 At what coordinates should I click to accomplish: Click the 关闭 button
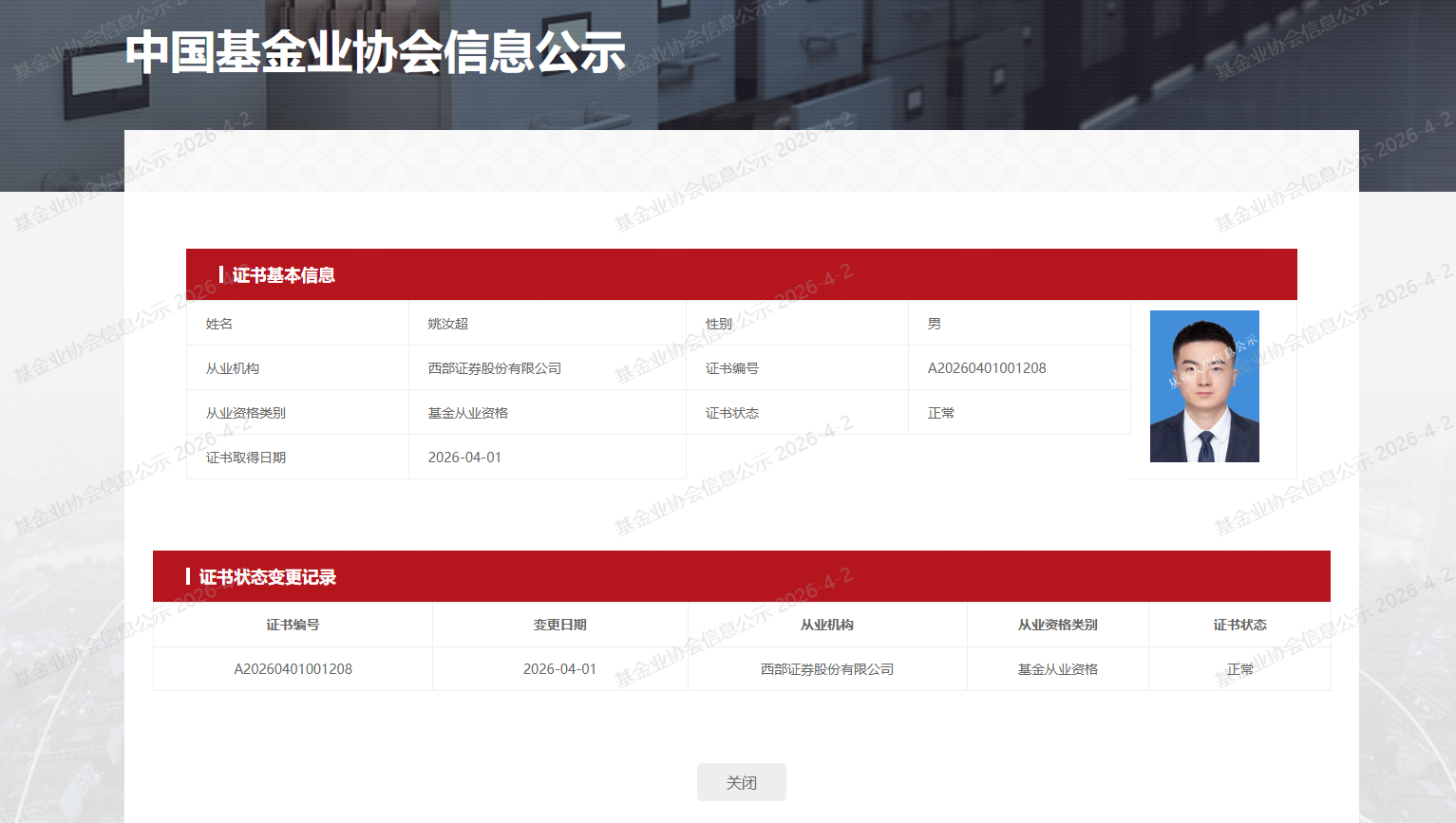pos(741,782)
